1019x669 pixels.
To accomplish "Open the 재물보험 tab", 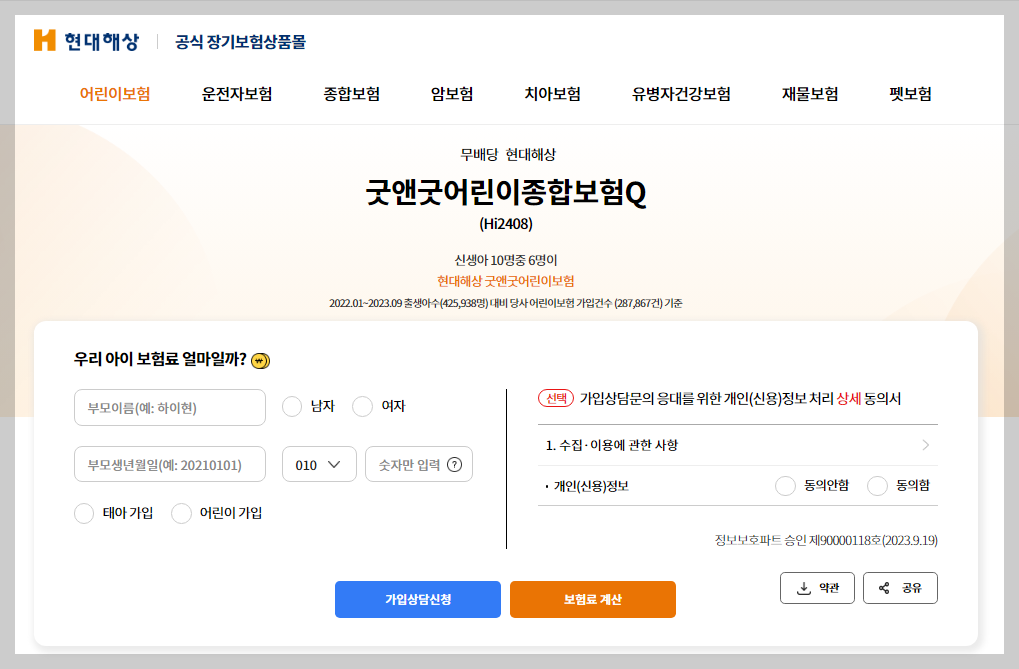I will 810,94.
